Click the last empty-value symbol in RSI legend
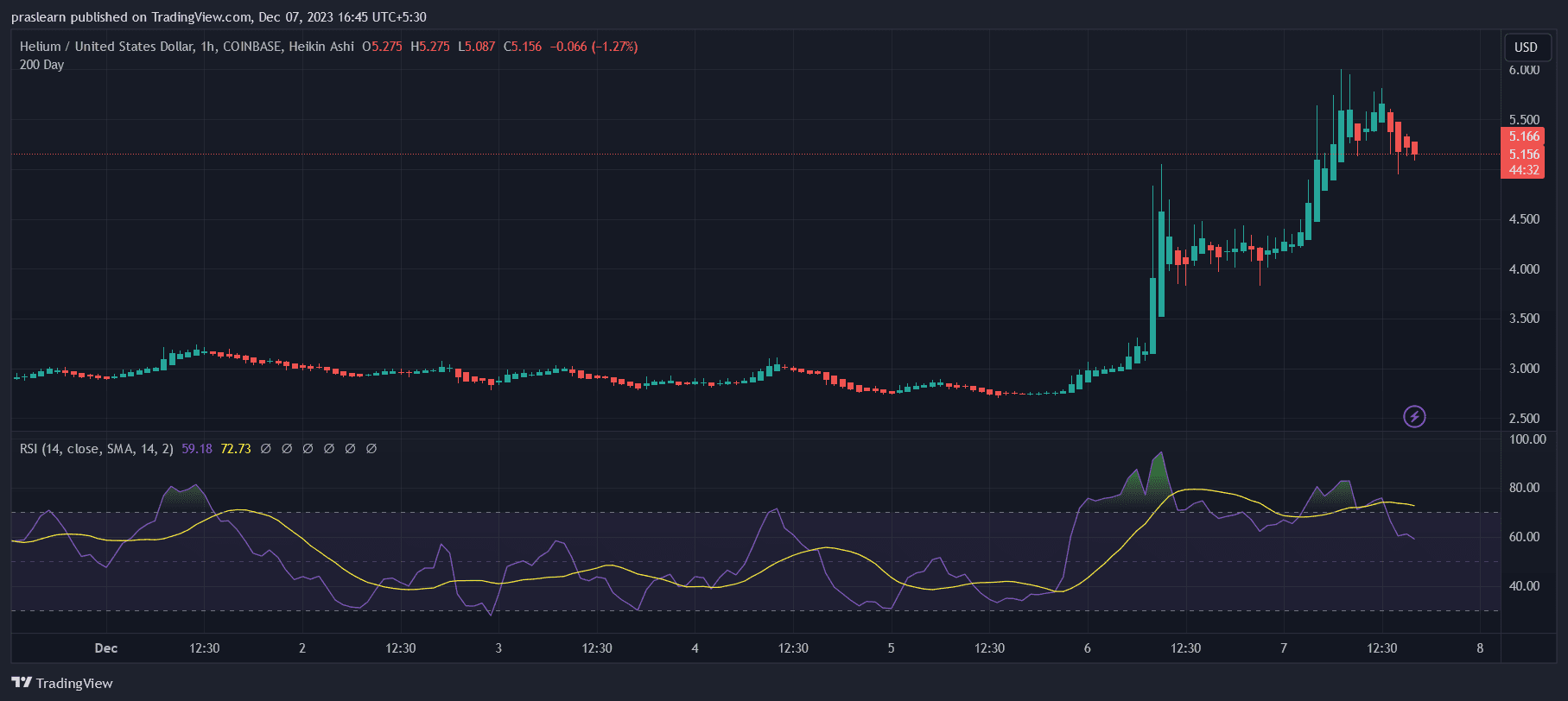The height and width of the screenshot is (701, 1568). pos(371,449)
